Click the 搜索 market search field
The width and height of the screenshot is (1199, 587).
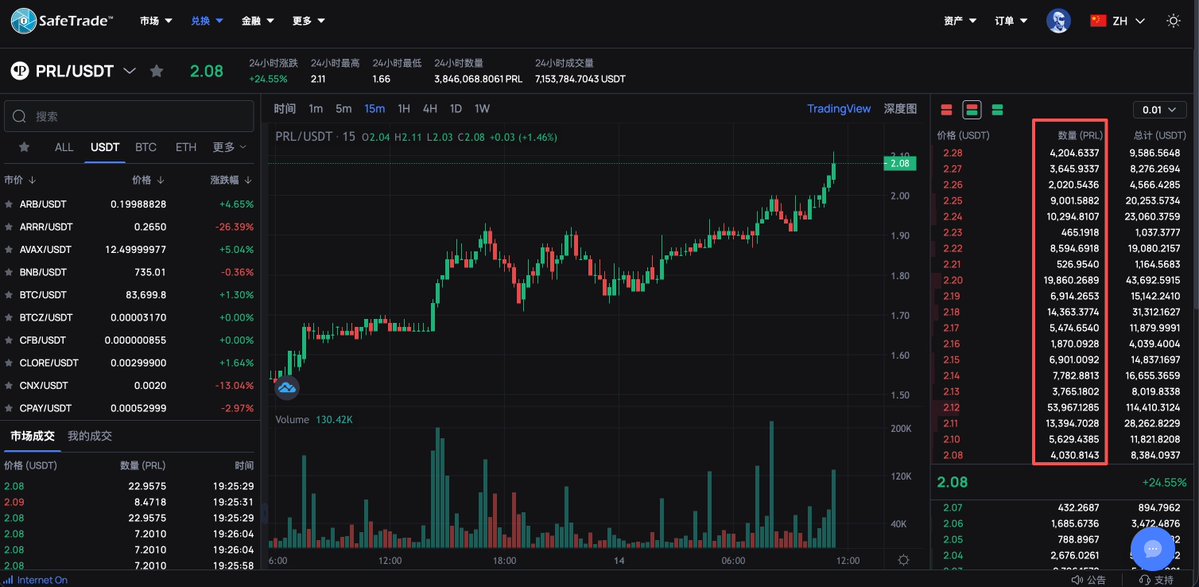point(129,116)
